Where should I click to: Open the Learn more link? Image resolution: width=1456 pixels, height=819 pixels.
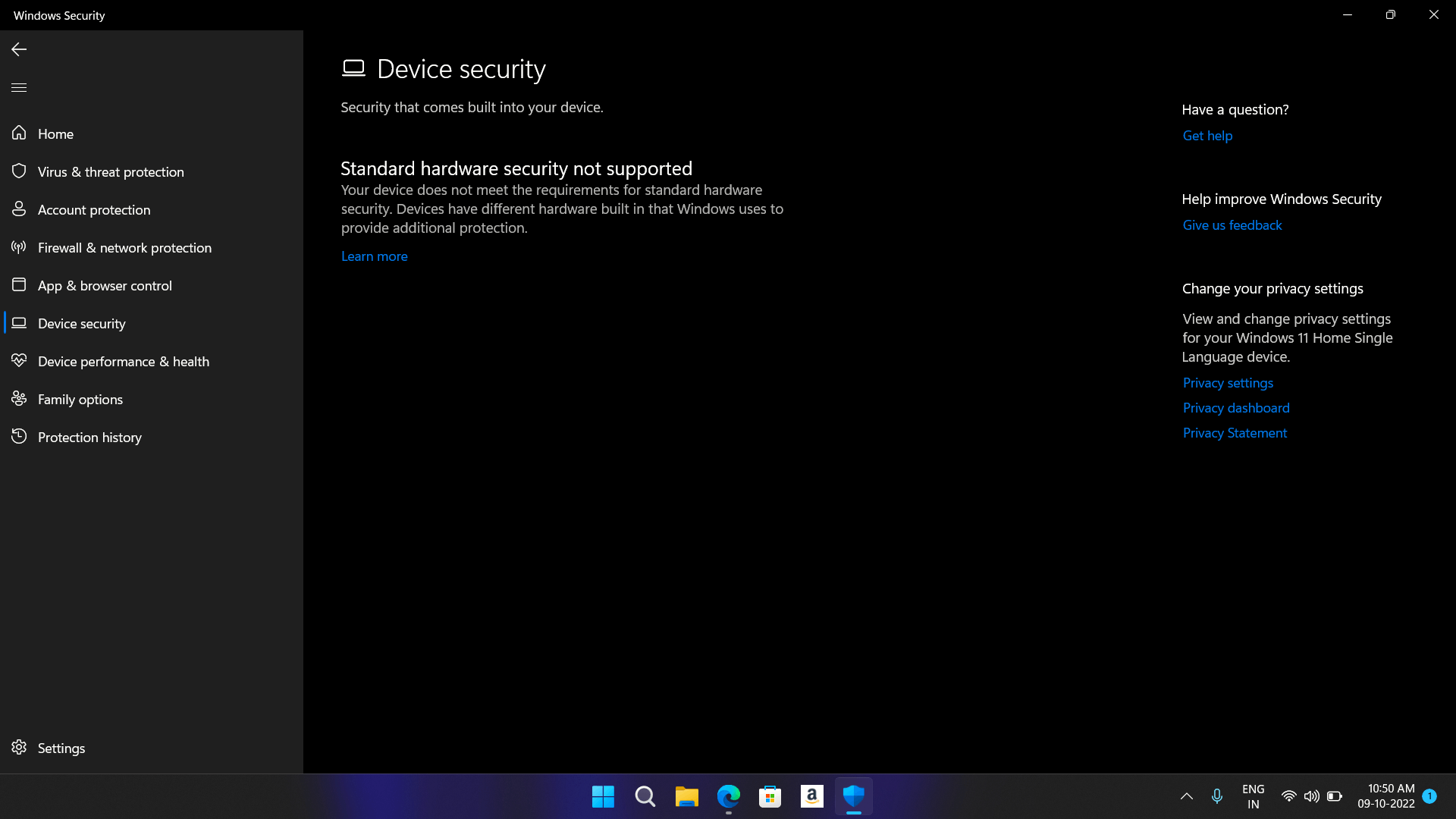pyautogui.click(x=374, y=256)
